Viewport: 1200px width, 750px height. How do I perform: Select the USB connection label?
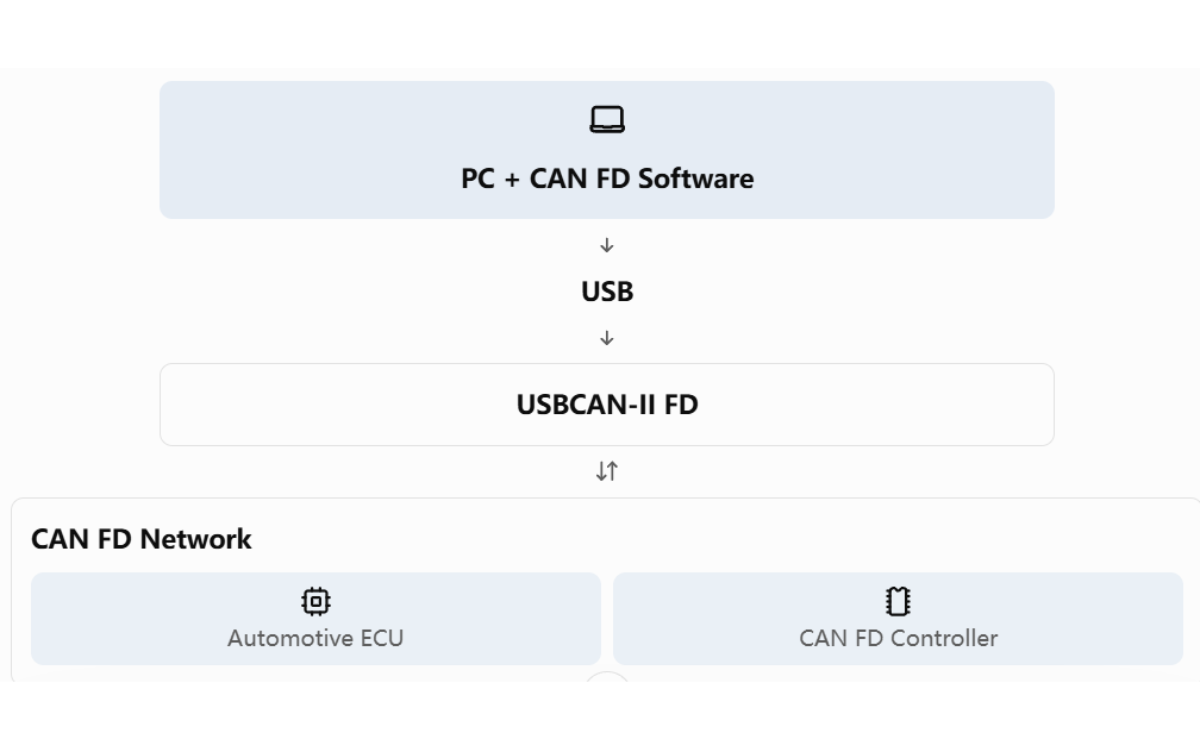[x=607, y=292]
